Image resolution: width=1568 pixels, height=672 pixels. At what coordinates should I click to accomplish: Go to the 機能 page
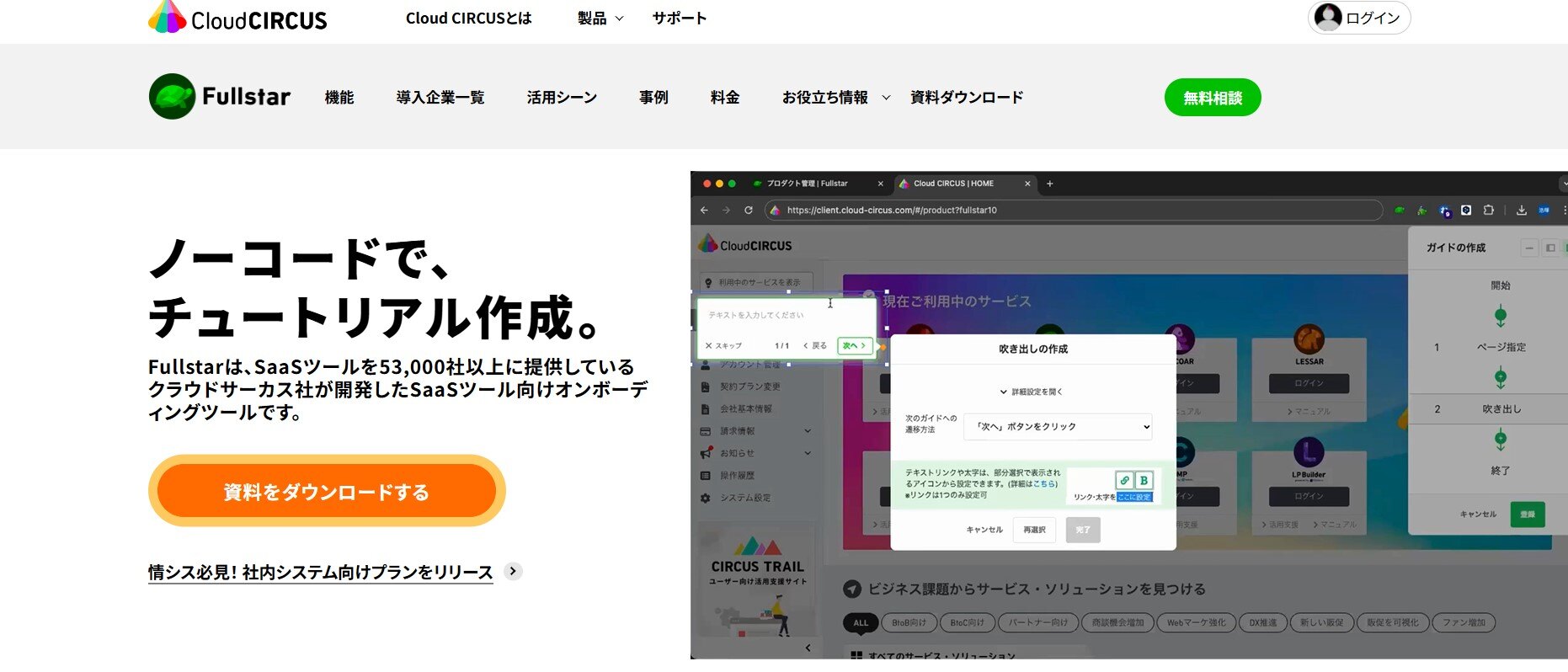coord(339,98)
